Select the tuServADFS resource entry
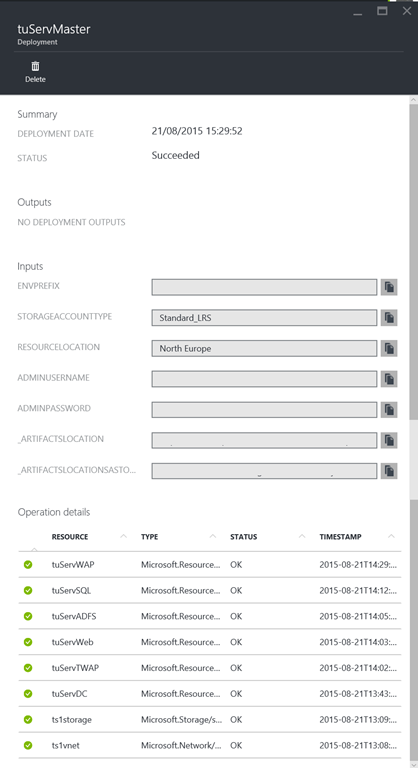The height and width of the screenshot is (768, 418). [x=74, y=616]
